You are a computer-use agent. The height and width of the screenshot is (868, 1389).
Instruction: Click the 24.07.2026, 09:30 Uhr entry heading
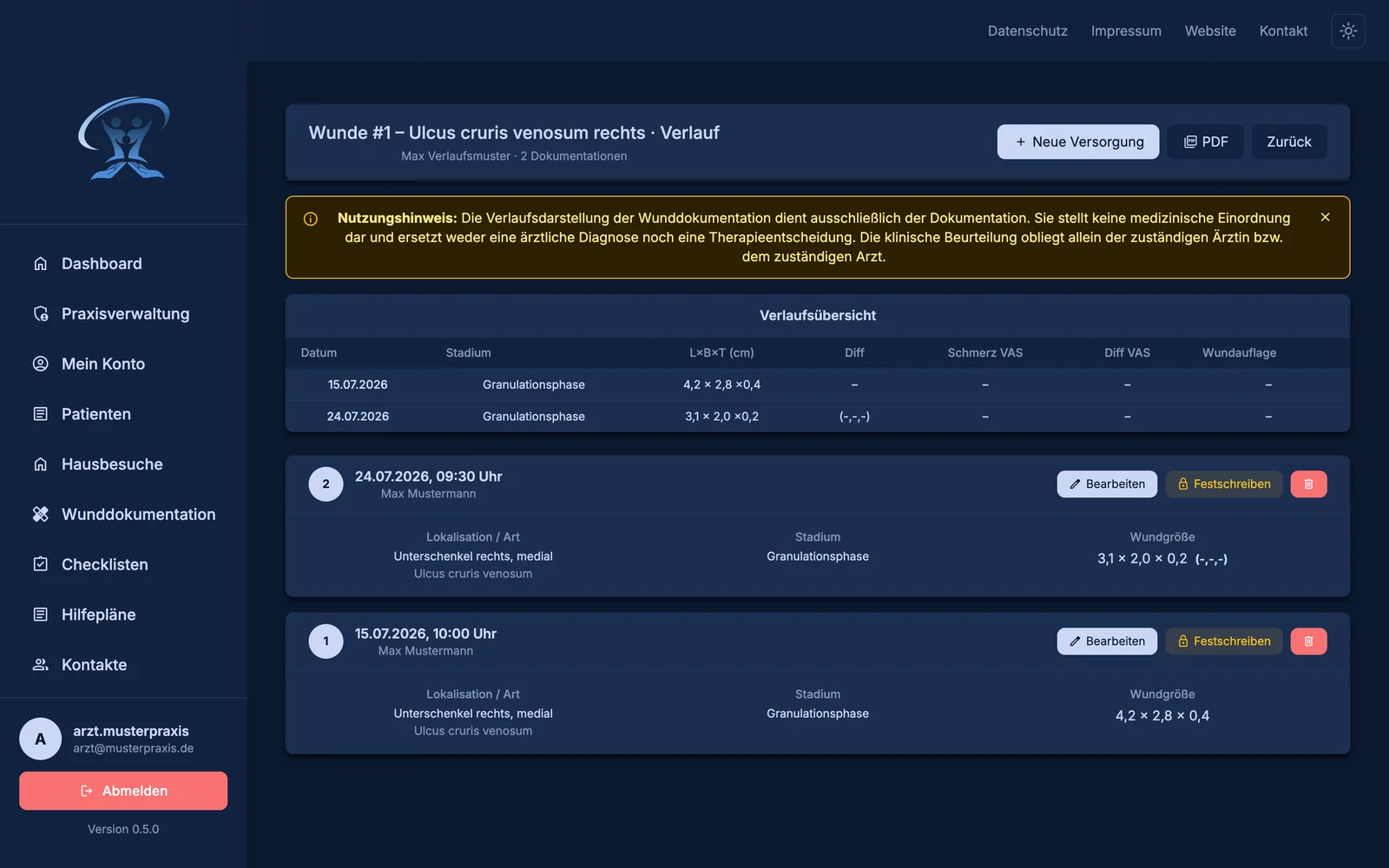(428, 477)
